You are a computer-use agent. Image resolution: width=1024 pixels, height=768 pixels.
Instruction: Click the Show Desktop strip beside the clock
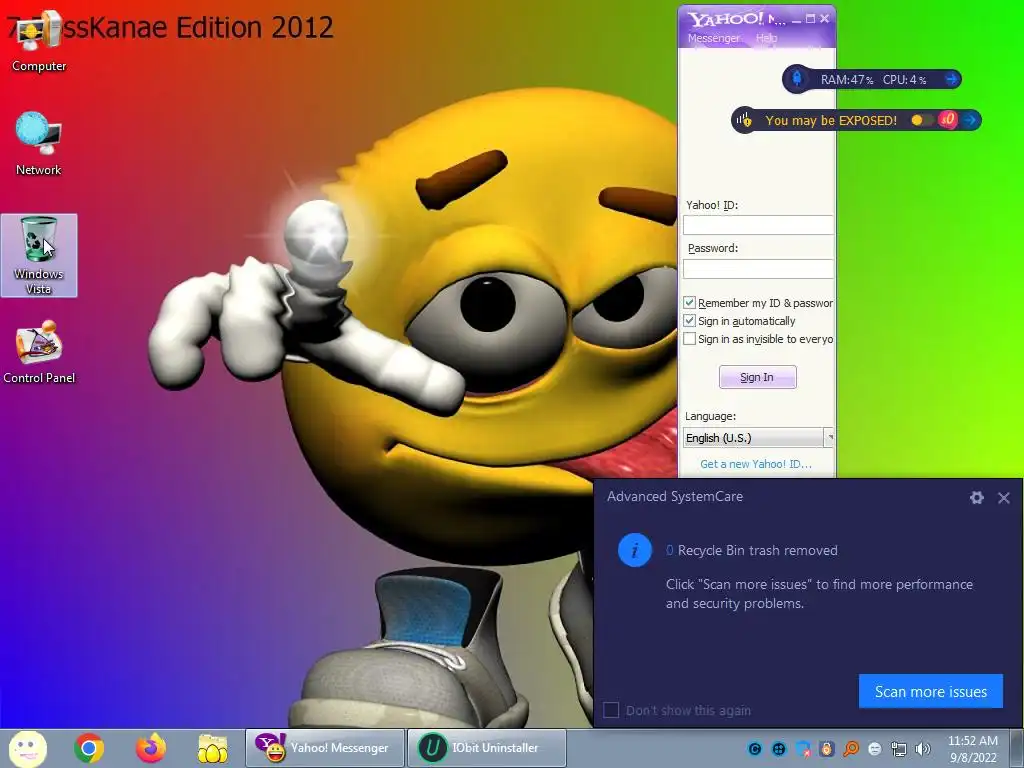point(1017,748)
